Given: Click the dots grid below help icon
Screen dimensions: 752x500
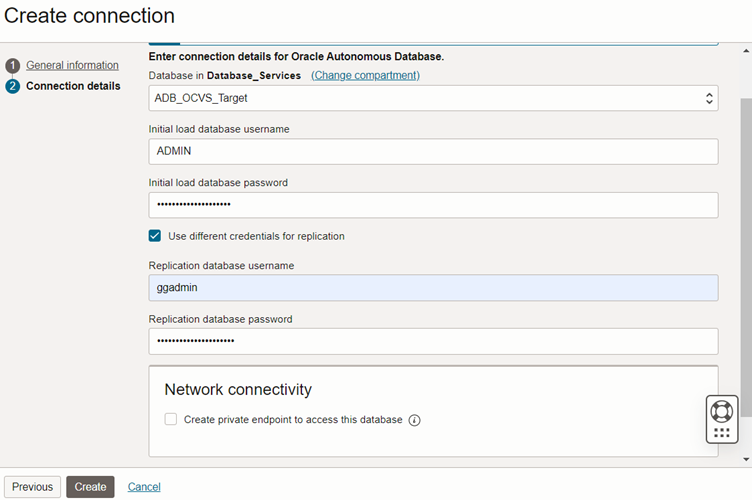Looking at the screenshot, I should coord(721,433).
